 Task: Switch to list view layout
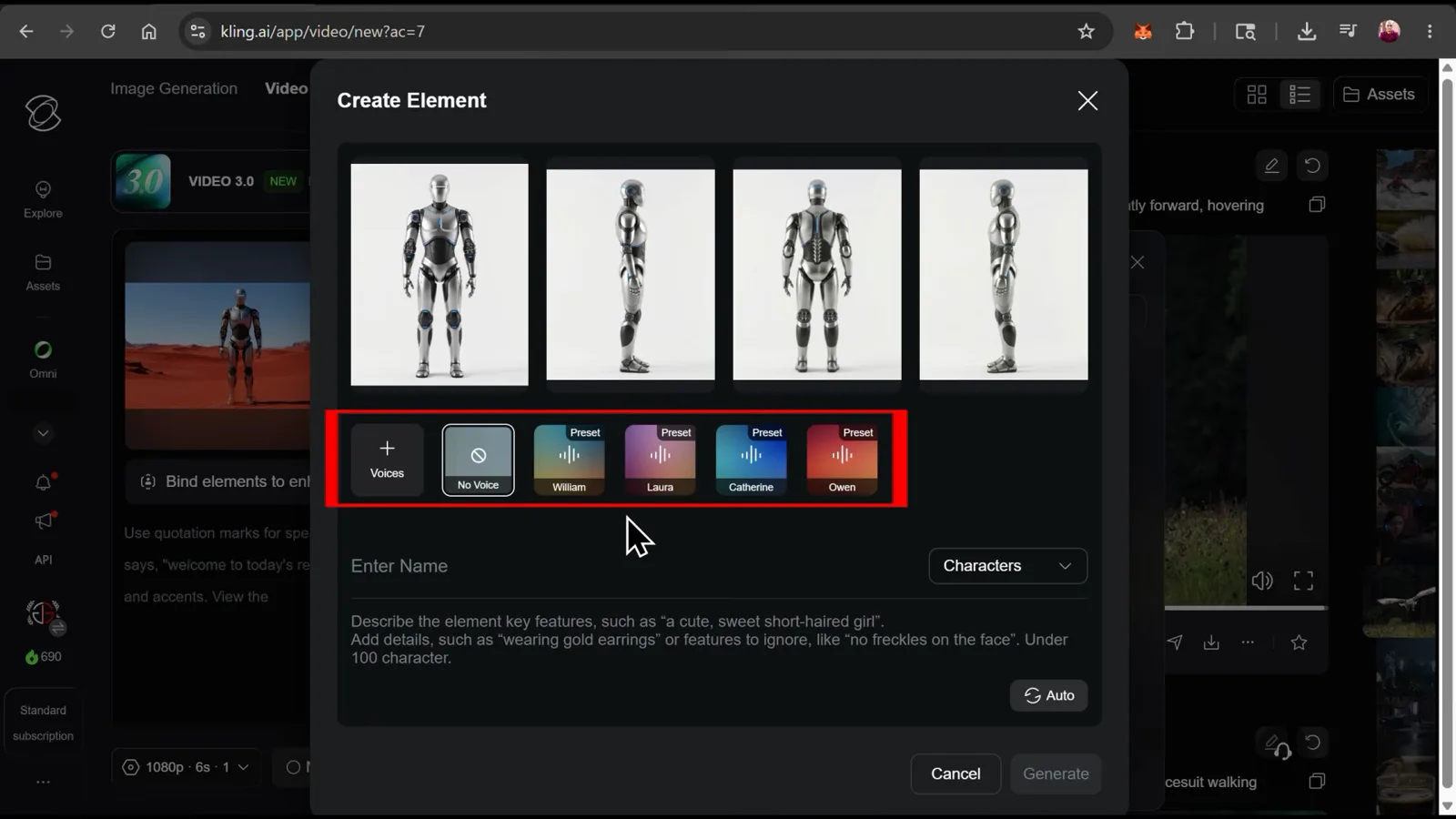pos(1299,95)
